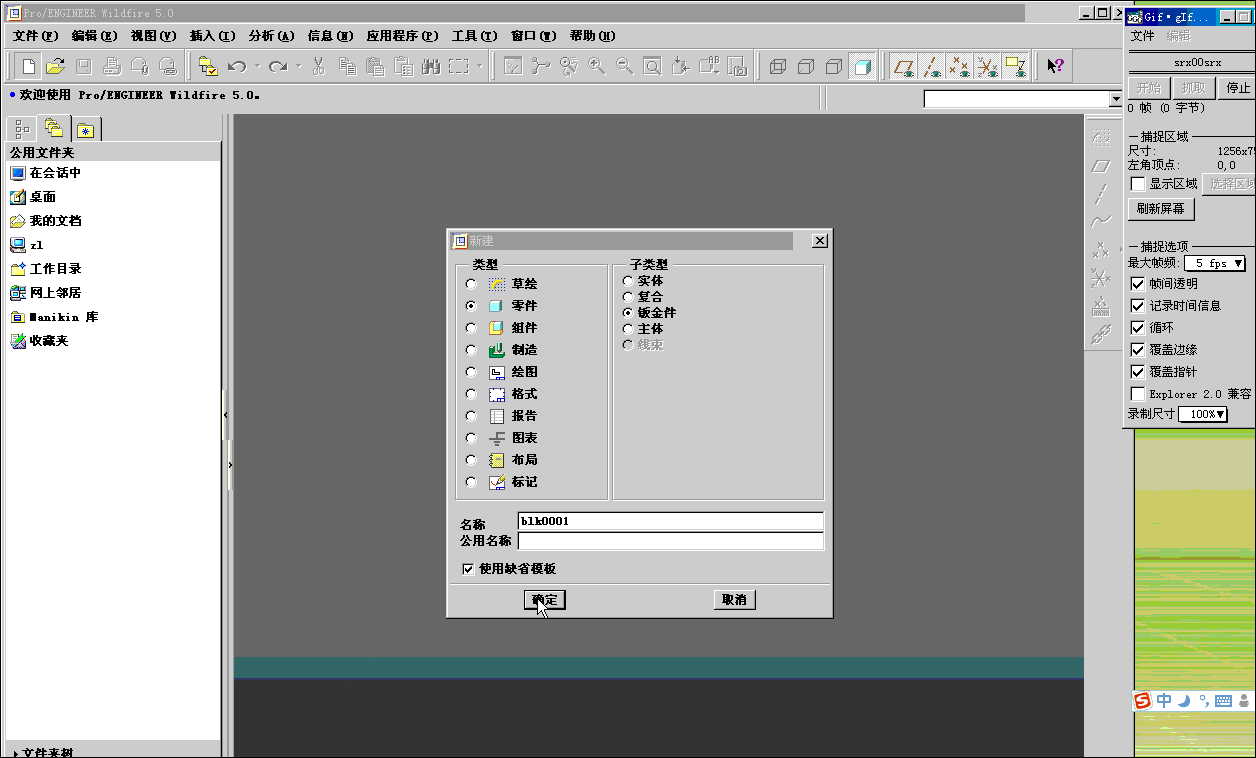
Task: Click the refit view toolbar icon
Action: tap(652, 66)
